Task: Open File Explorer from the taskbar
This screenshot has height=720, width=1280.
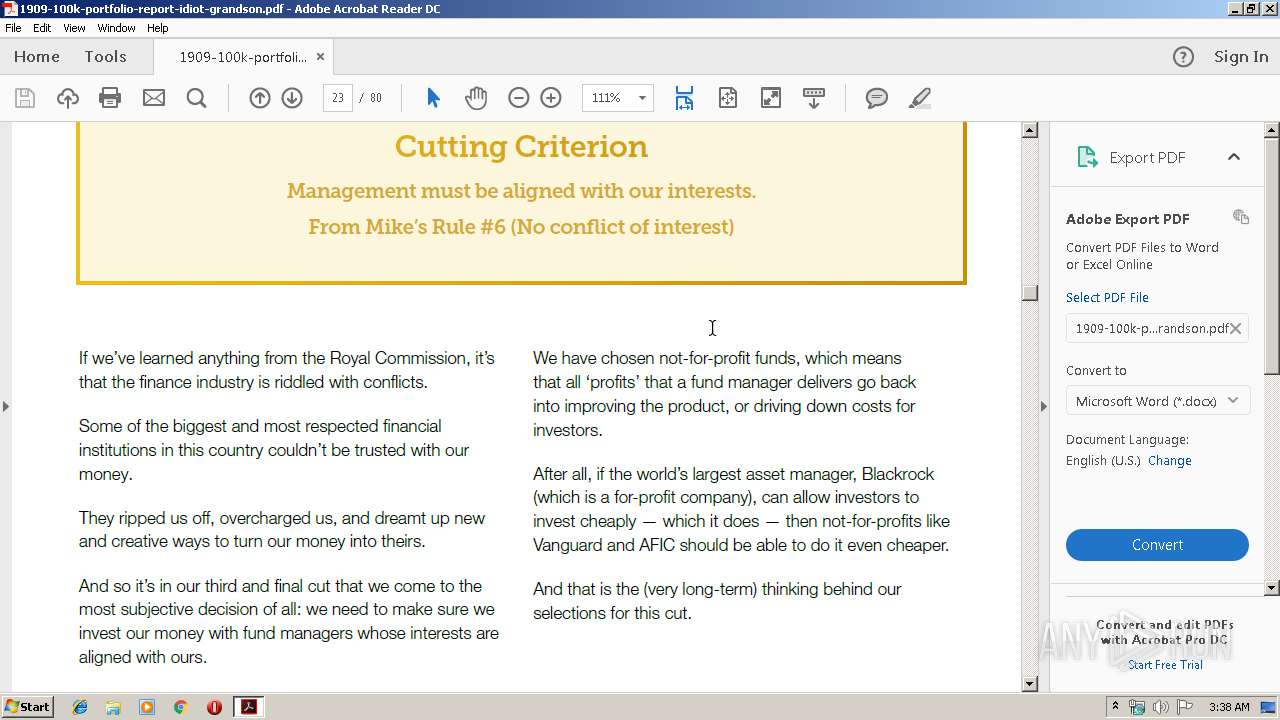Action: [113, 707]
